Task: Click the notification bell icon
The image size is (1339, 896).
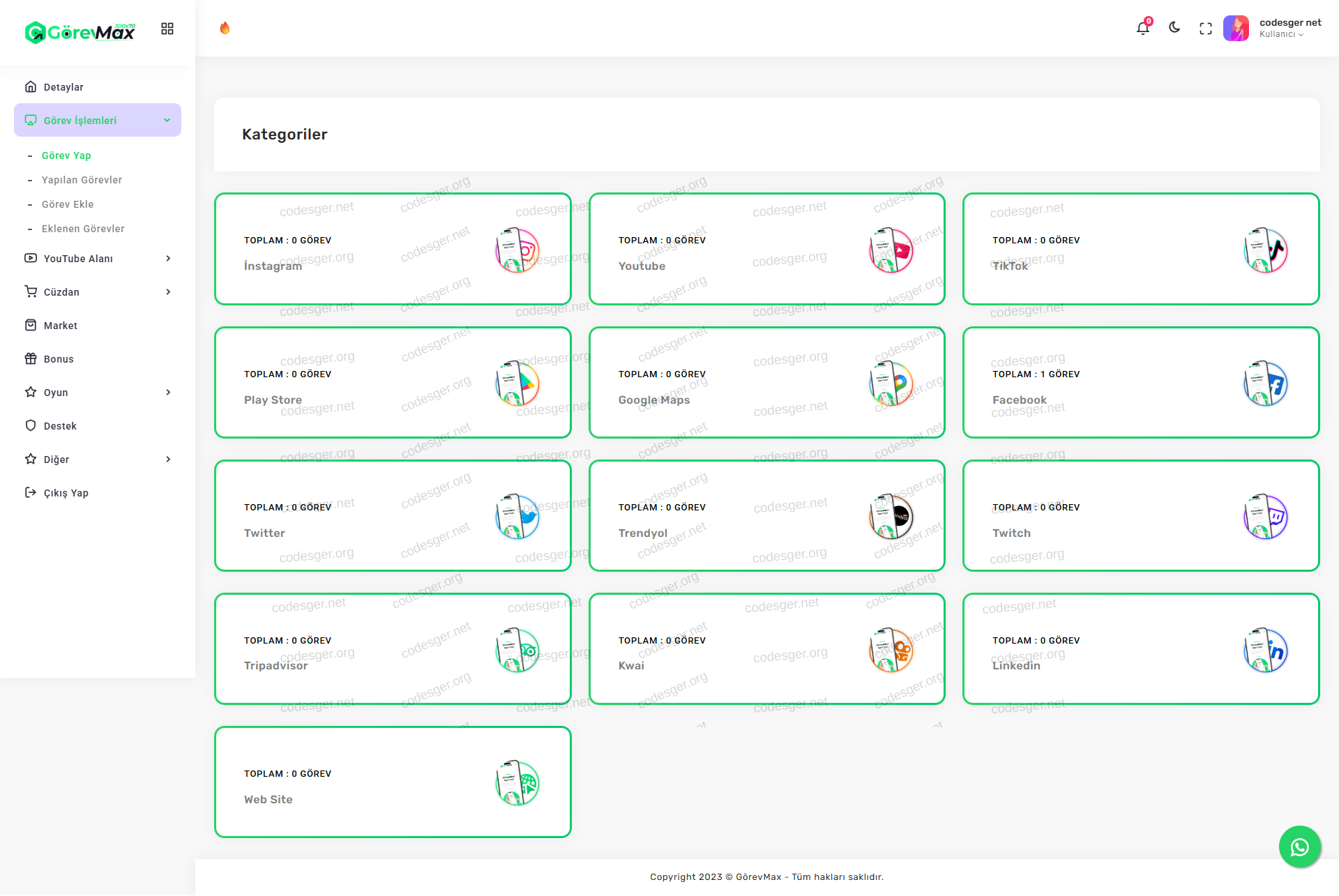Action: (1142, 29)
